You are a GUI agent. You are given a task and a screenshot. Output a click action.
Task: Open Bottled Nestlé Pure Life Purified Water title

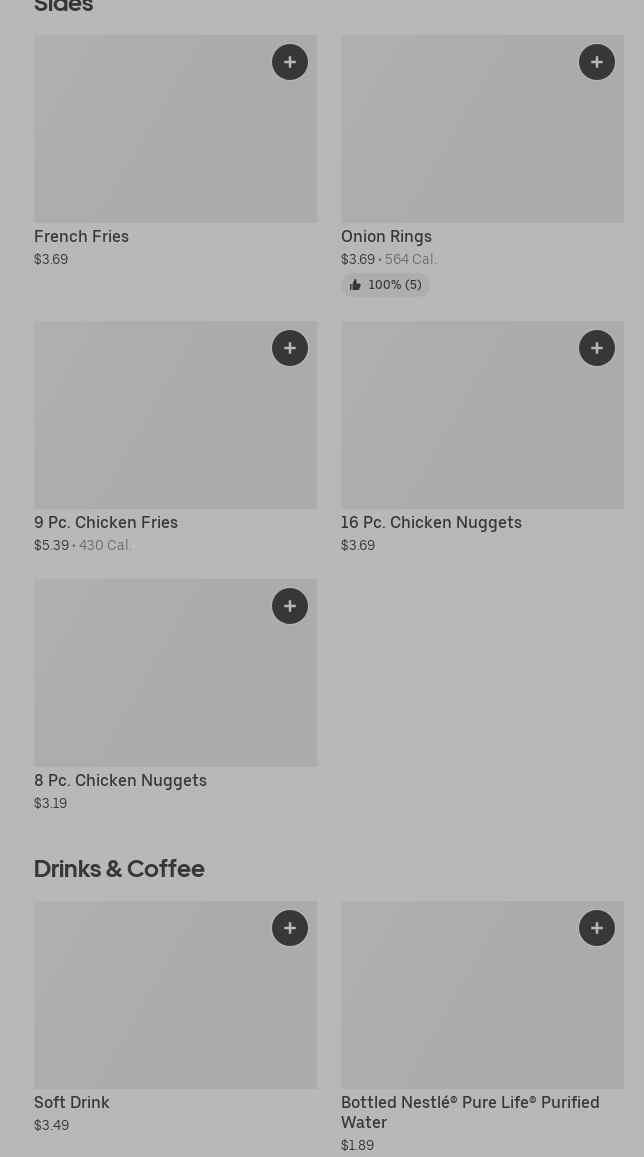point(470,1112)
